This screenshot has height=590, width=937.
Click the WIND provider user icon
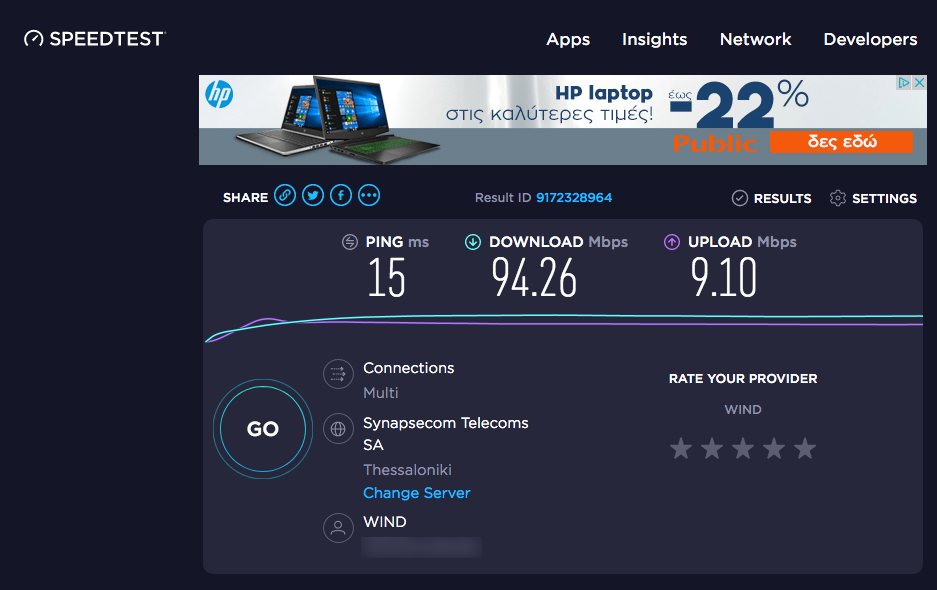[x=339, y=527]
